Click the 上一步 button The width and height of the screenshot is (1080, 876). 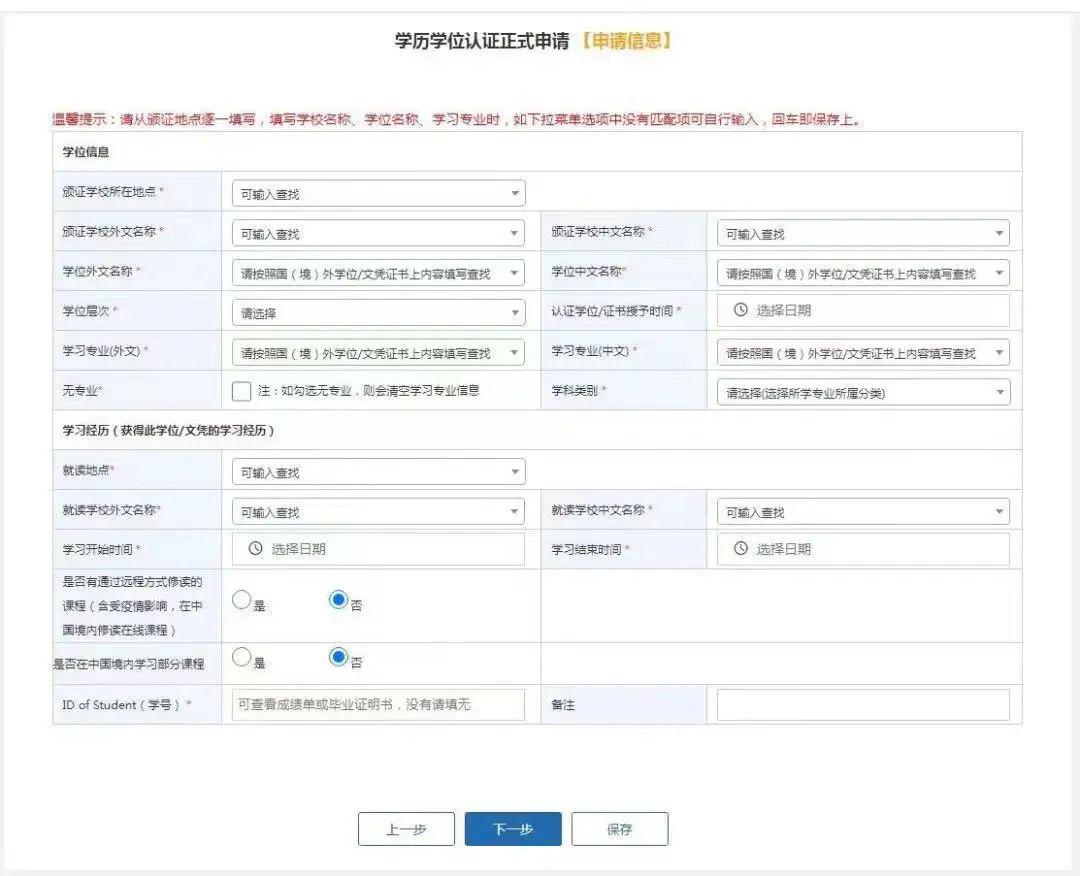[x=406, y=829]
